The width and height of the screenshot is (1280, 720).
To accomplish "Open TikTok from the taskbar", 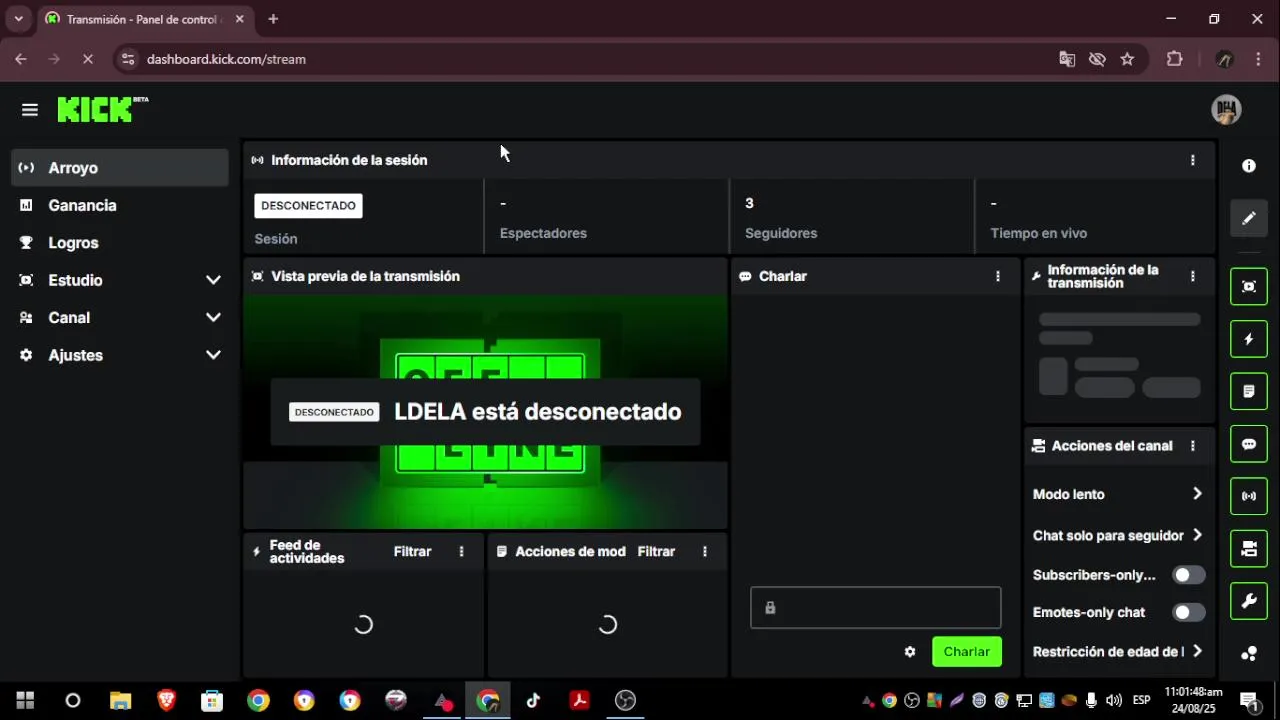I will (x=533, y=700).
